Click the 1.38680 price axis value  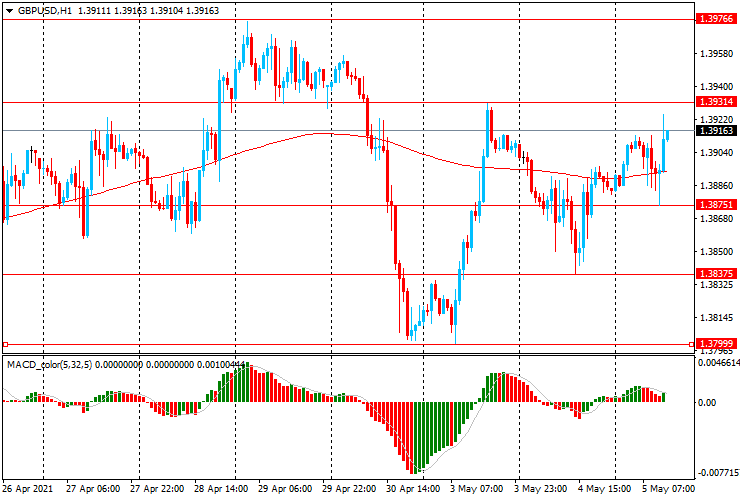(717, 219)
